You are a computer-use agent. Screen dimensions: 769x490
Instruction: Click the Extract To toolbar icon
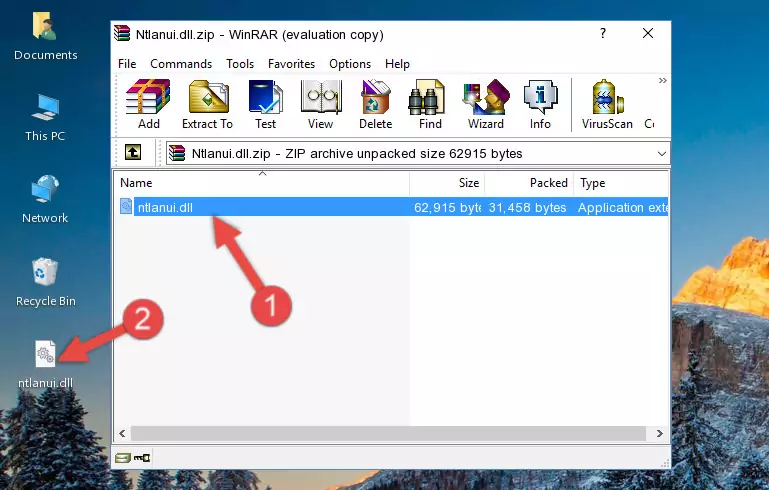[207, 104]
